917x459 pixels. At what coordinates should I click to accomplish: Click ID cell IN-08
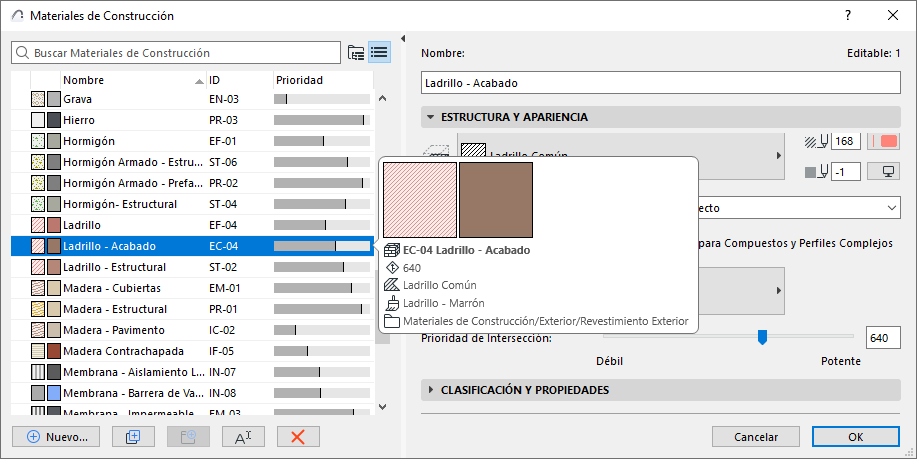coord(222,393)
